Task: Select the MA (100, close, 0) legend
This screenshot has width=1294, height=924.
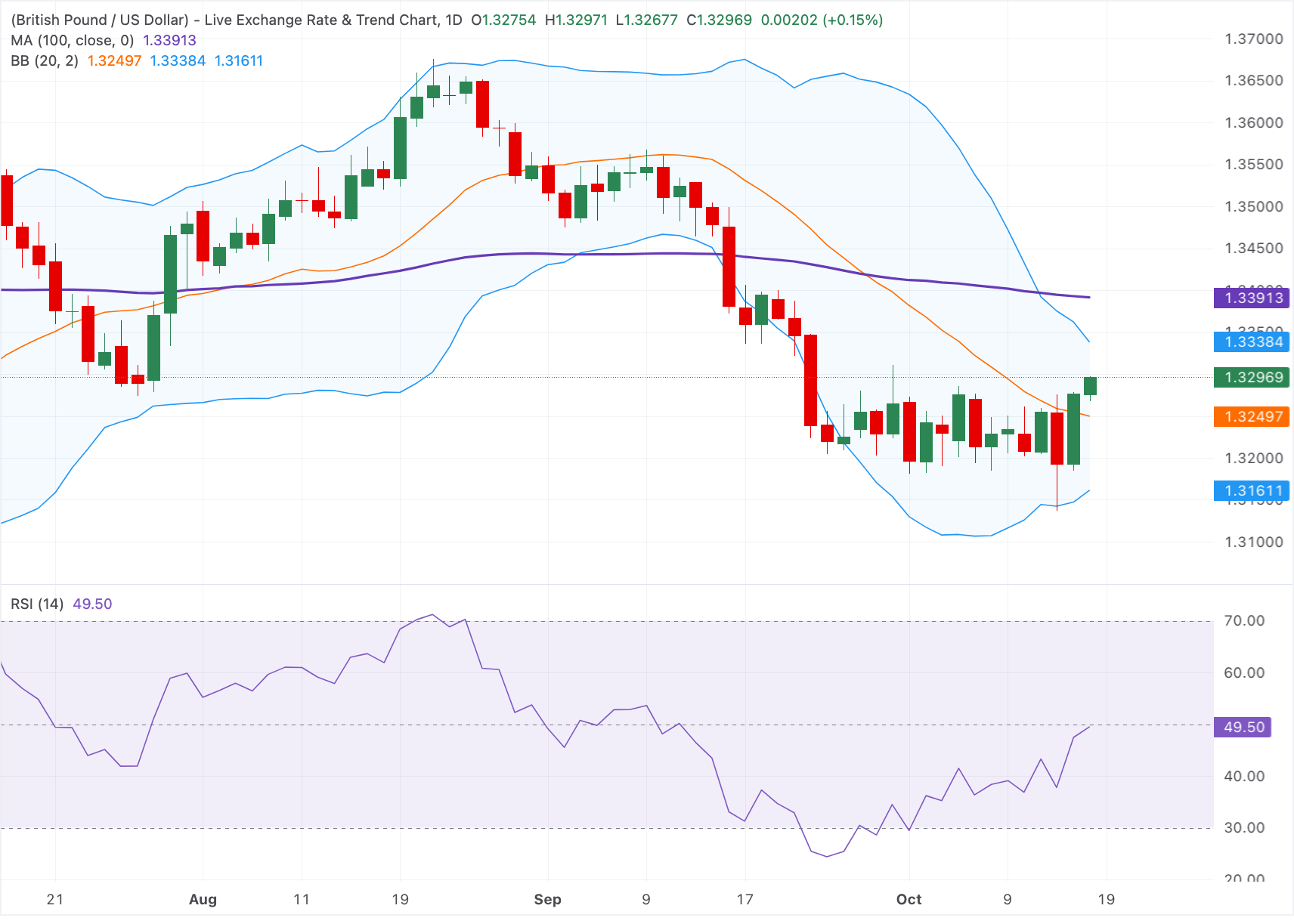Action: (x=73, y=41)
